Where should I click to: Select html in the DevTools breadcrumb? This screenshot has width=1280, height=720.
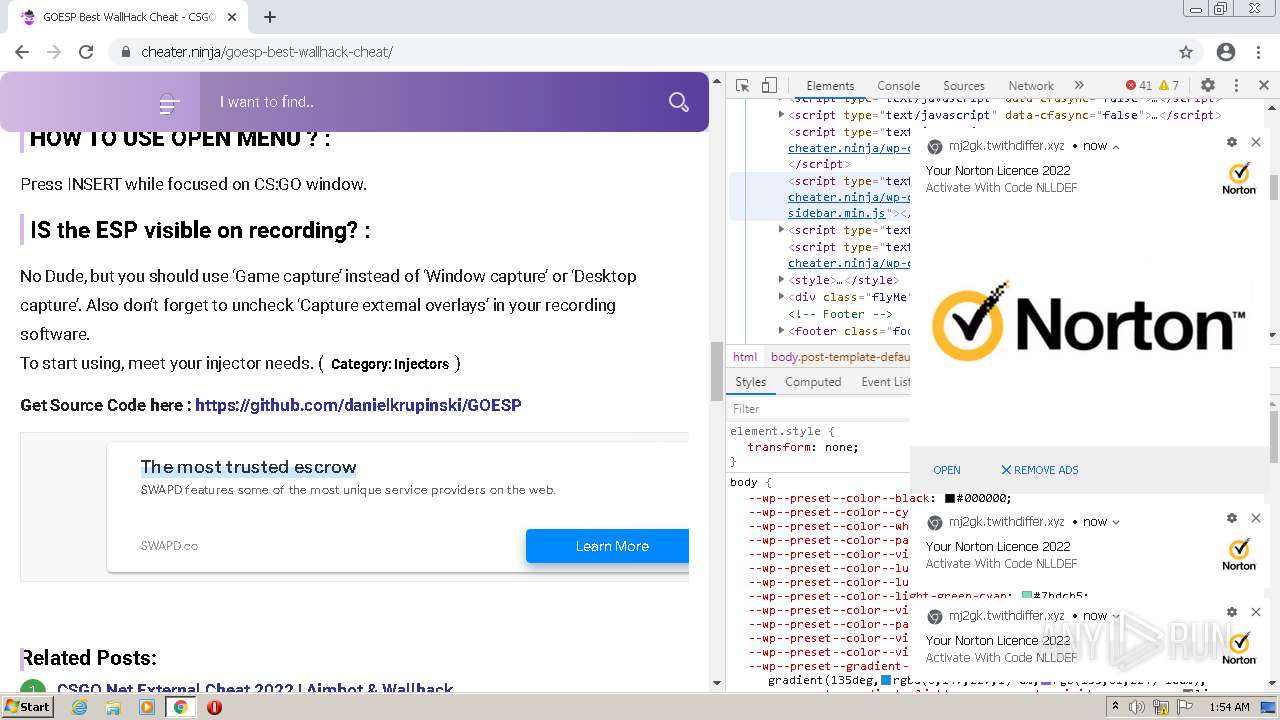pos(745,357)
